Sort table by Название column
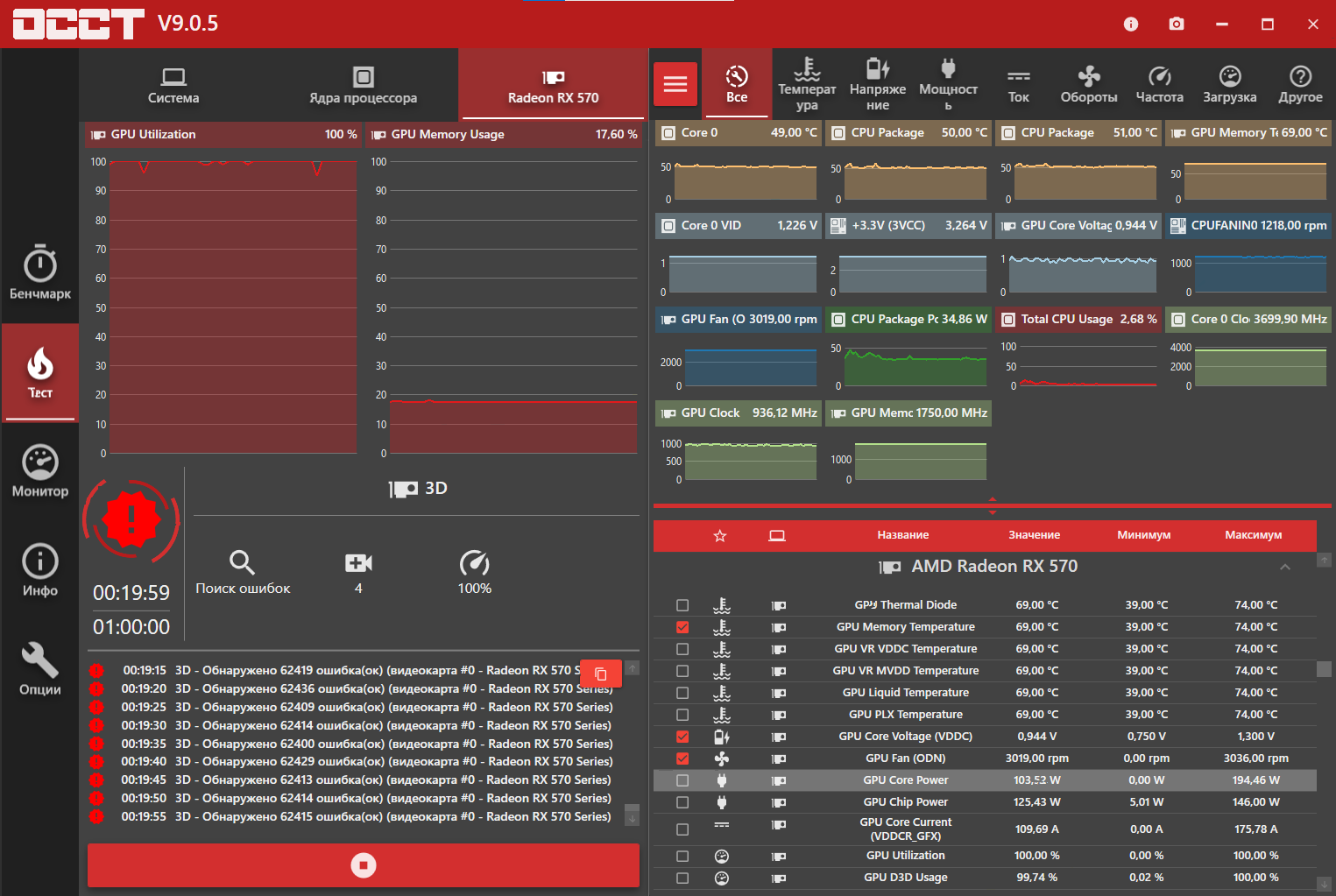The height and width of the screenshot is (896, 1336). tap(902, 535)
